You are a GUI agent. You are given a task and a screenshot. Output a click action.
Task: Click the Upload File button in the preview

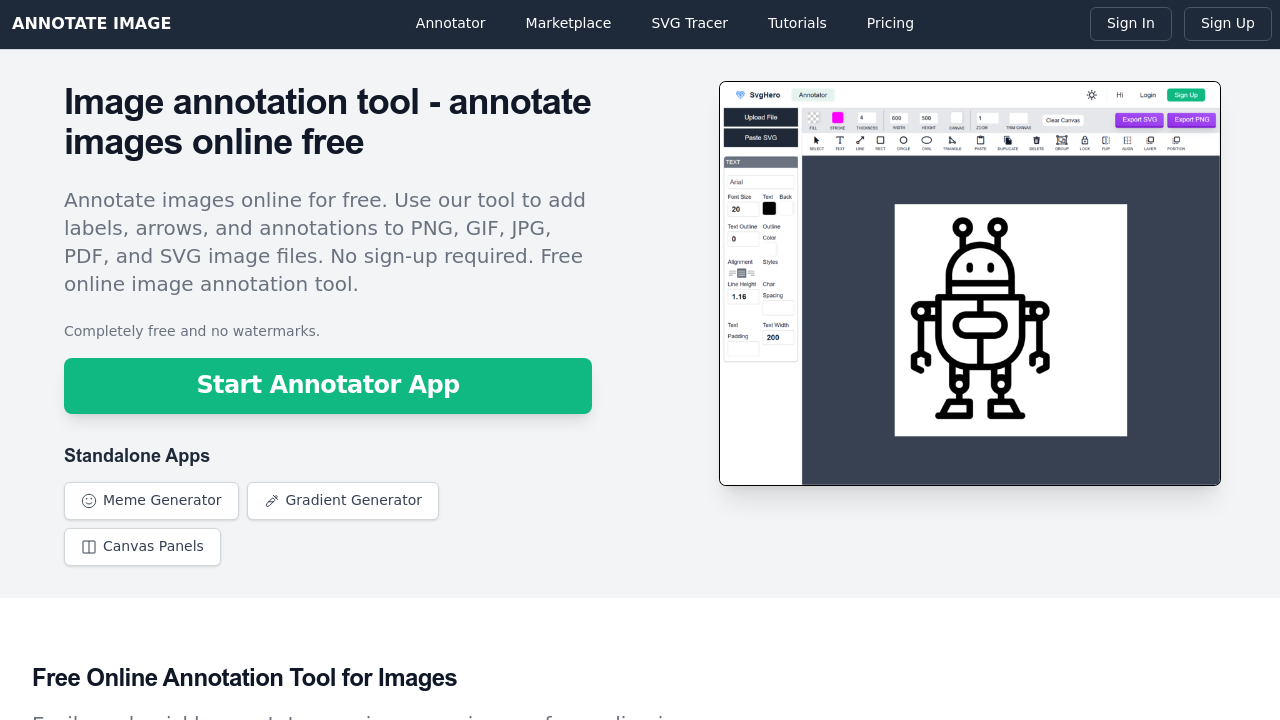(759, 117)
